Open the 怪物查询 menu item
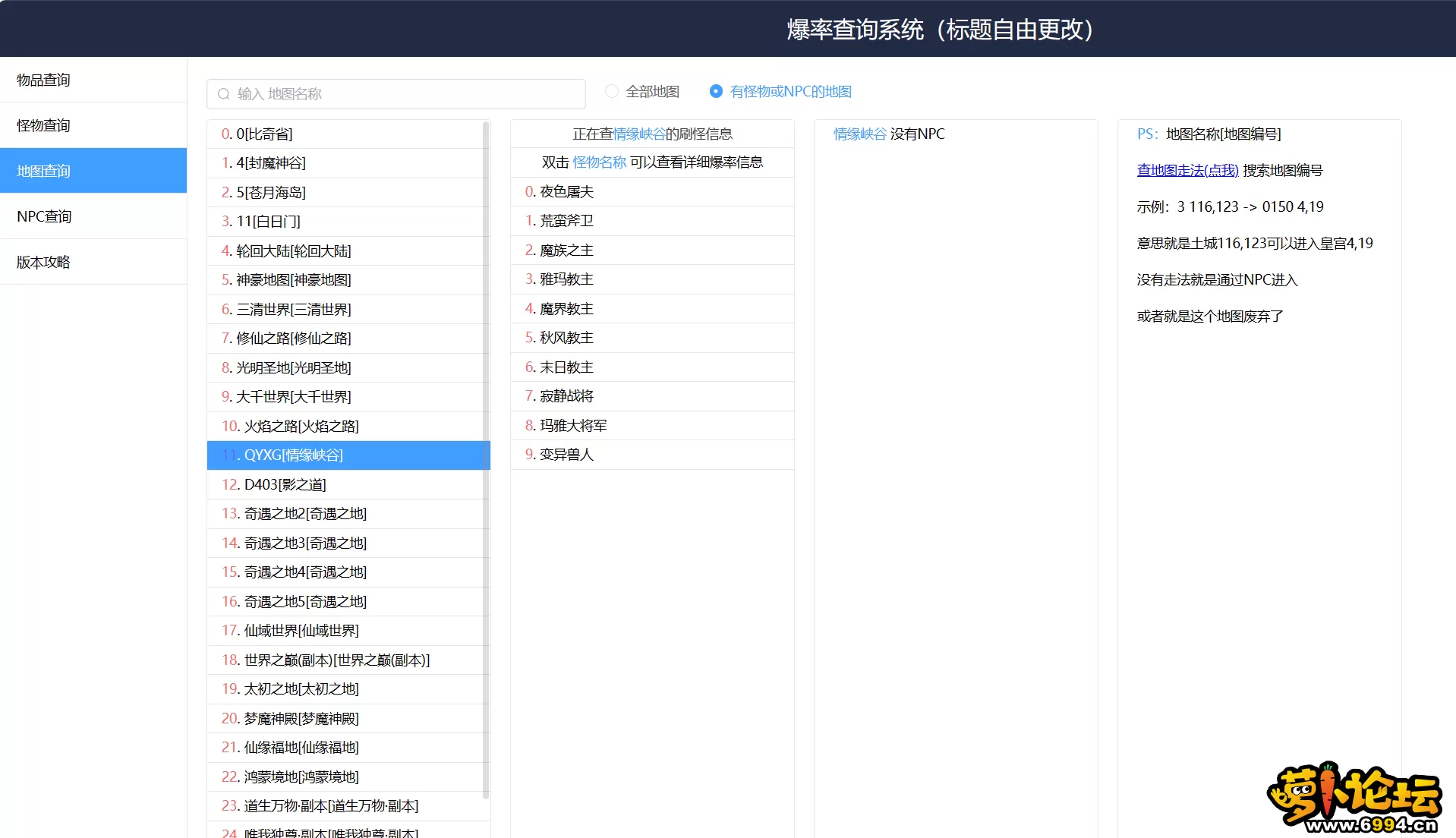Screen dimensions: 1456x838 click(x=93, y=125)
